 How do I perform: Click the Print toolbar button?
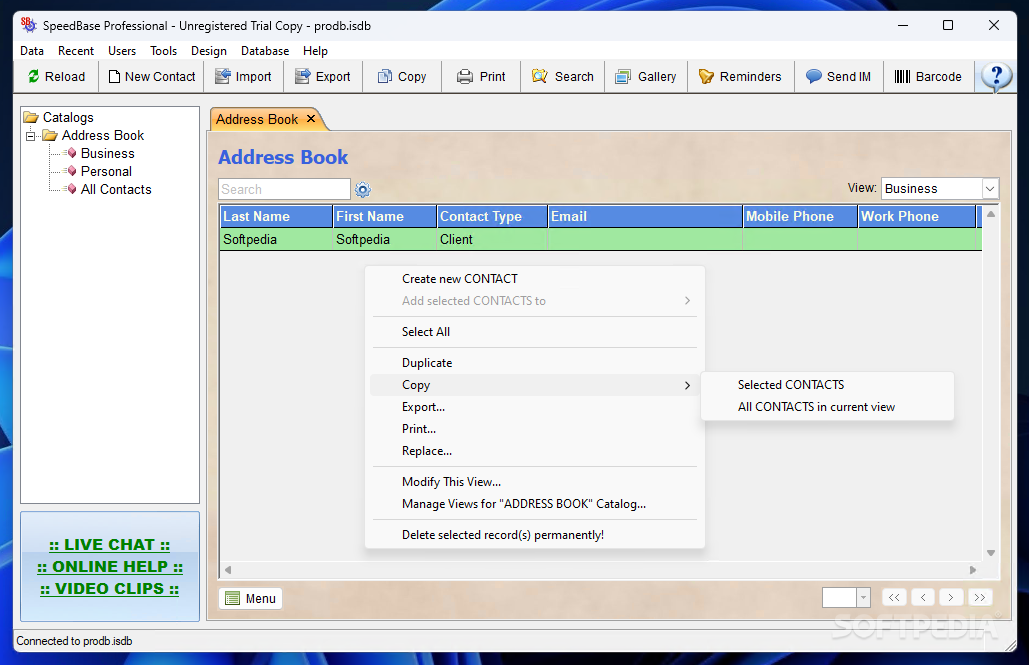point(482,77)
